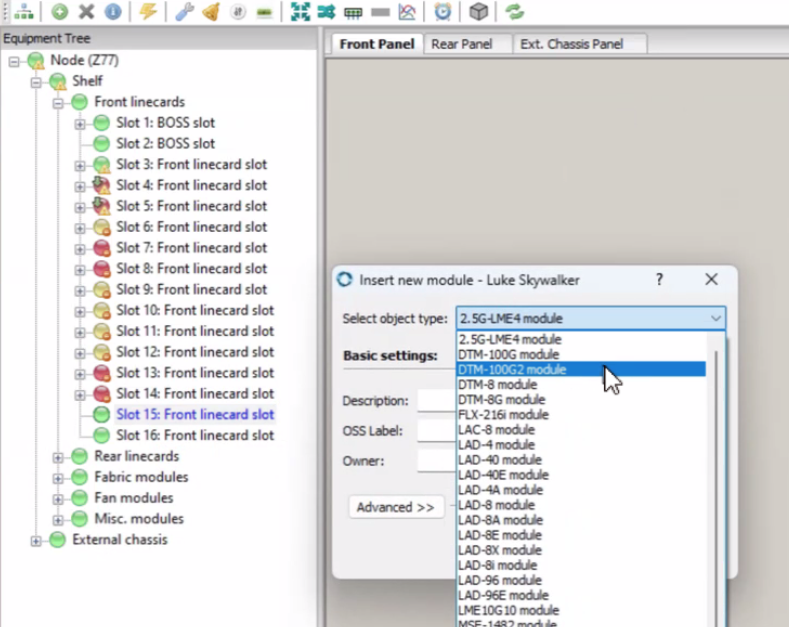Screen dimensions: 789x627
Task: Expand the Rear linecards node
Action: [x=58, y=457]
